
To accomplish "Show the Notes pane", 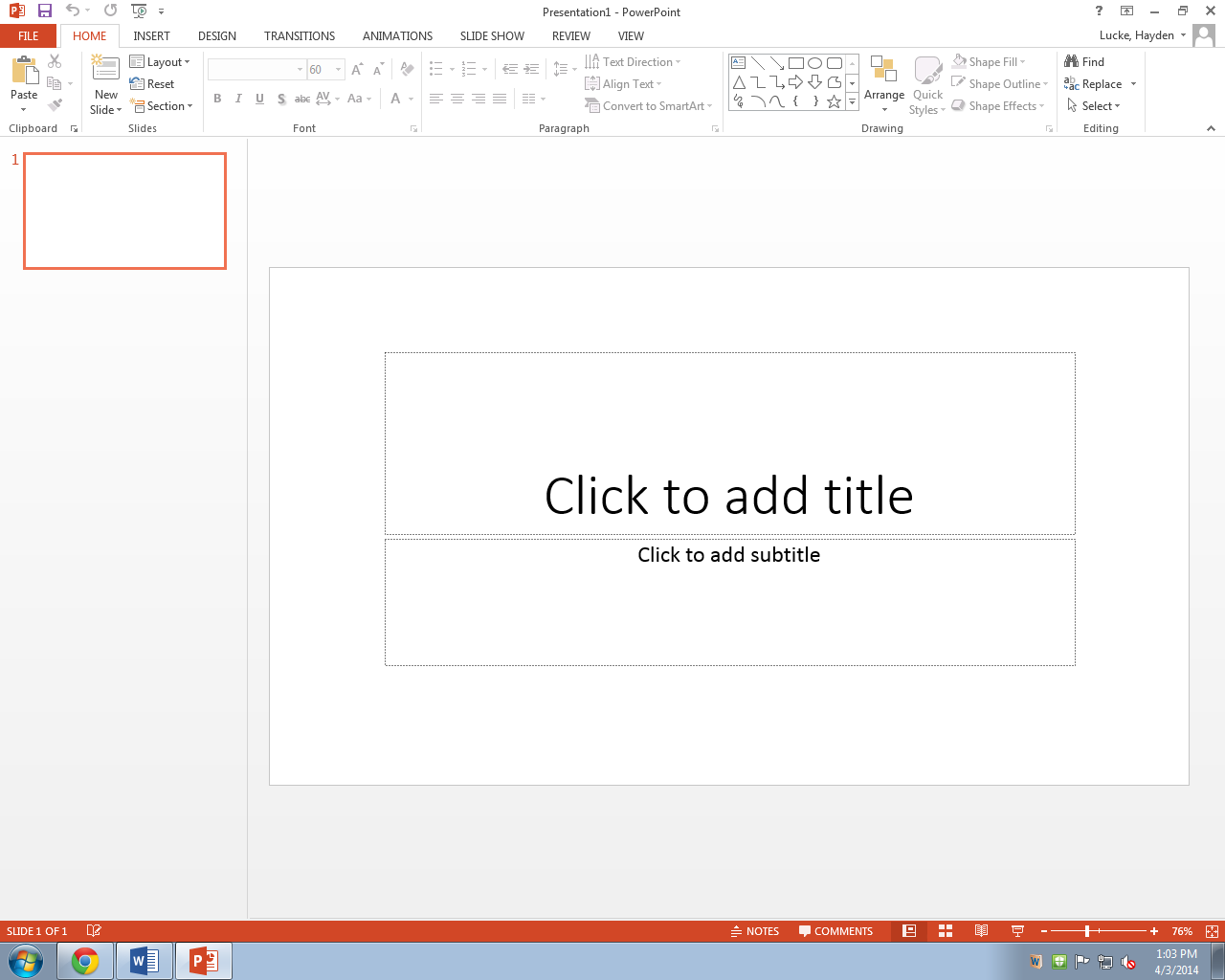I will click(x=755, y=930).
